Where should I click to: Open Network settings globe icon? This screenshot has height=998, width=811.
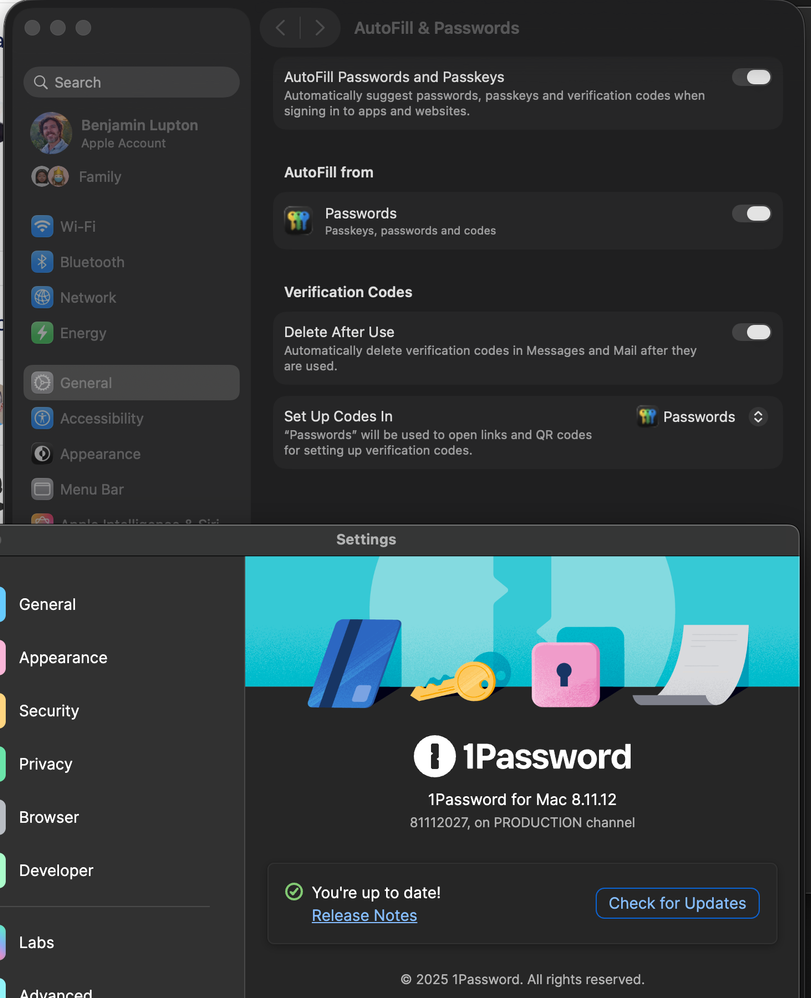pyautogui.click(x=42, y=298)
